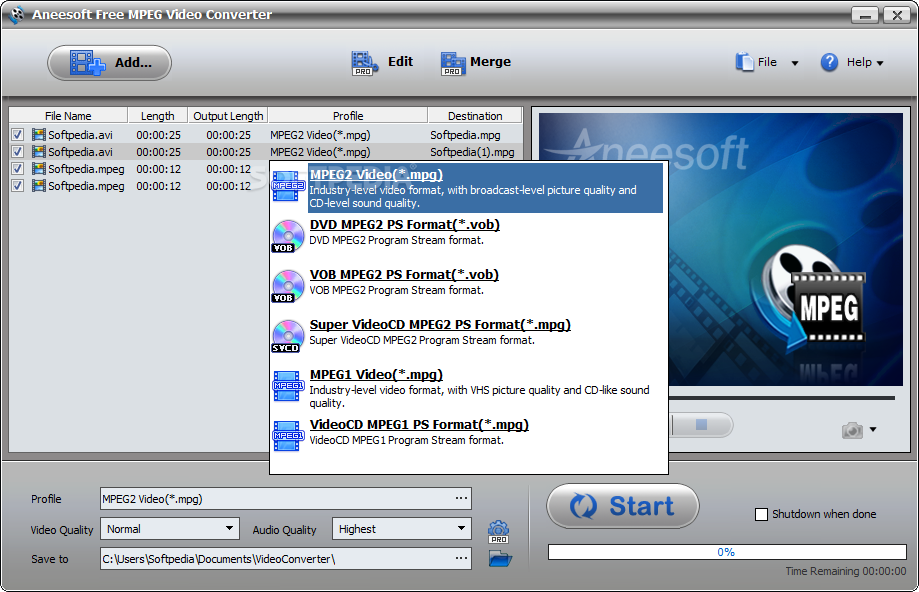This screenshot has width=919, height=592.
Task: Uncheck the first Softpedia.avi row checkbox
Action: [x=18, y=135]
